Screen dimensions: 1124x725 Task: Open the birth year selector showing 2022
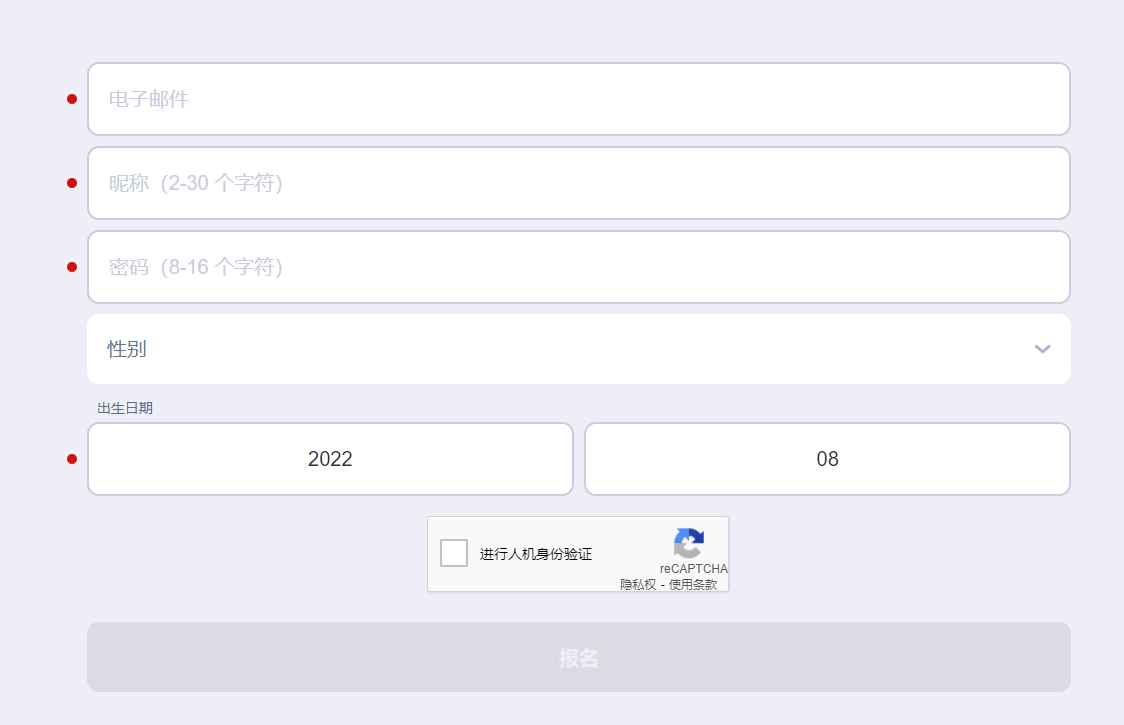coord(330,459)
